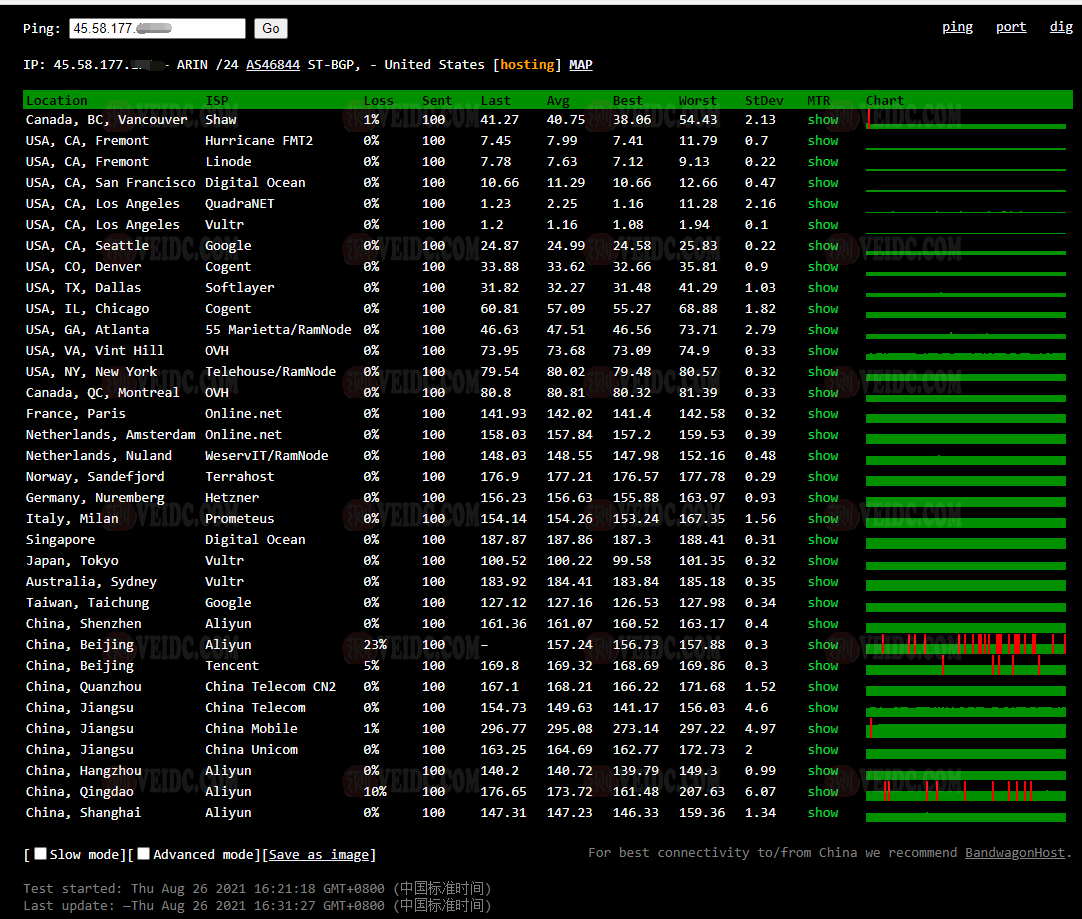Show MTR for China Shanghai Aliyun
The height and width of the screenshot is (919, 1082).
click(x=823, y=813)
